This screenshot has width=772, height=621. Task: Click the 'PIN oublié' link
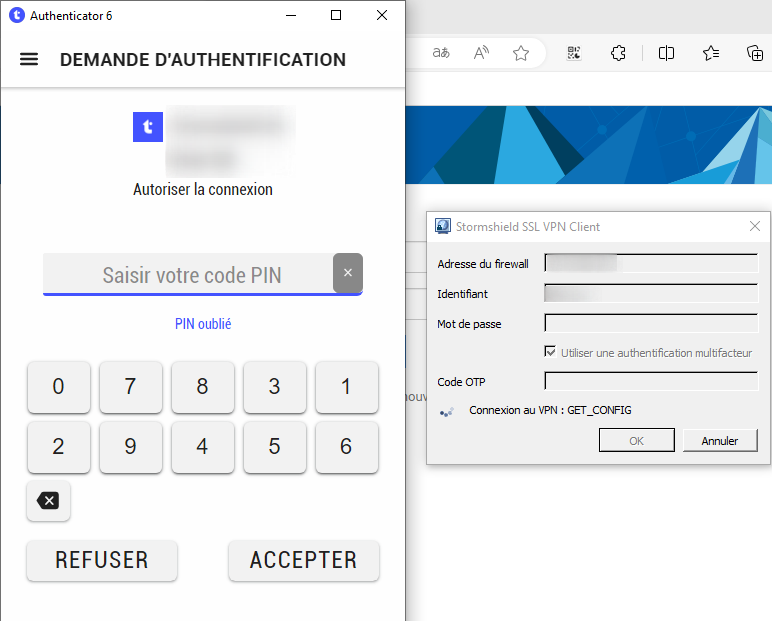203,324
